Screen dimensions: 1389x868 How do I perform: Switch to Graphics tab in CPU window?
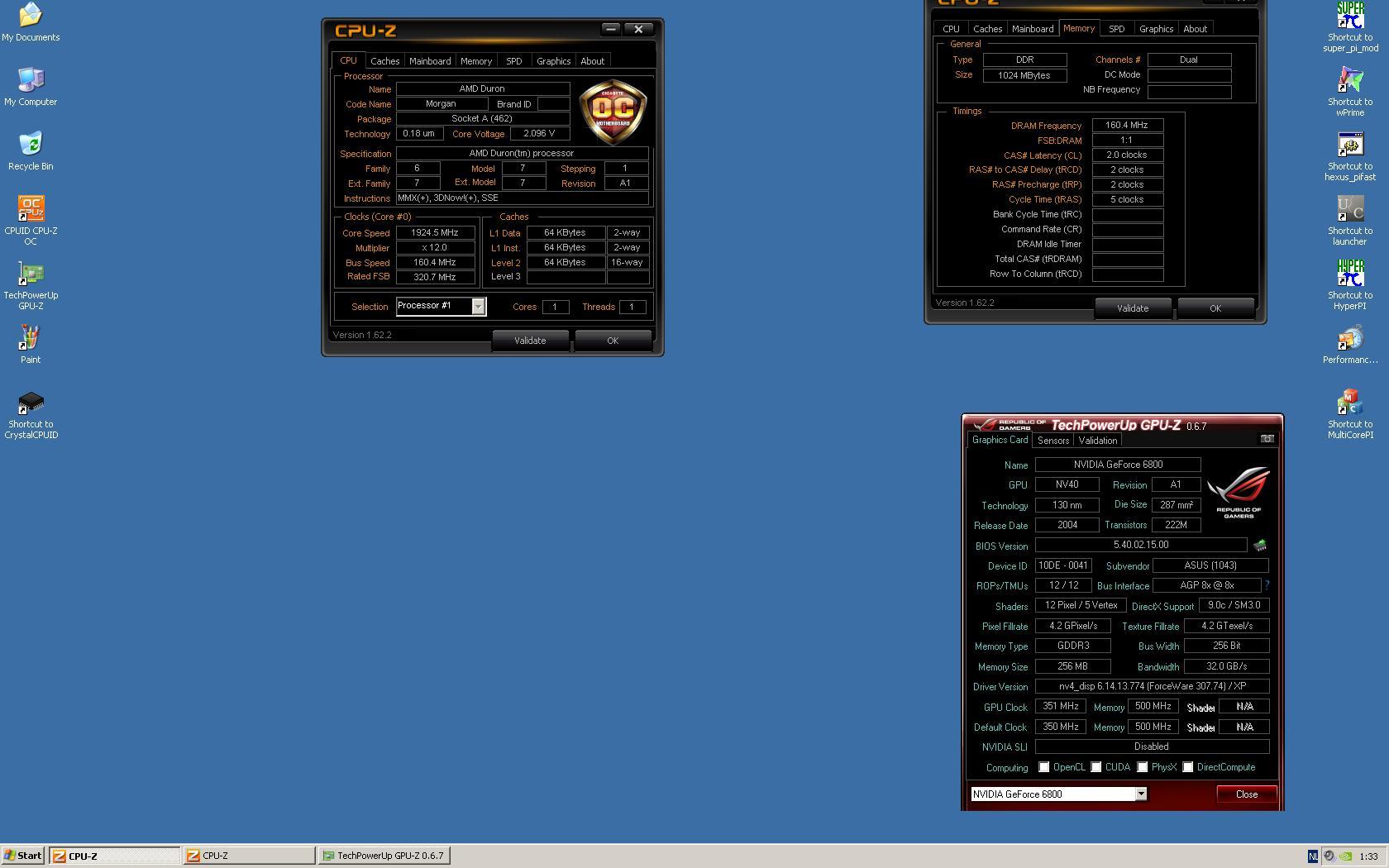coord(553,61)
